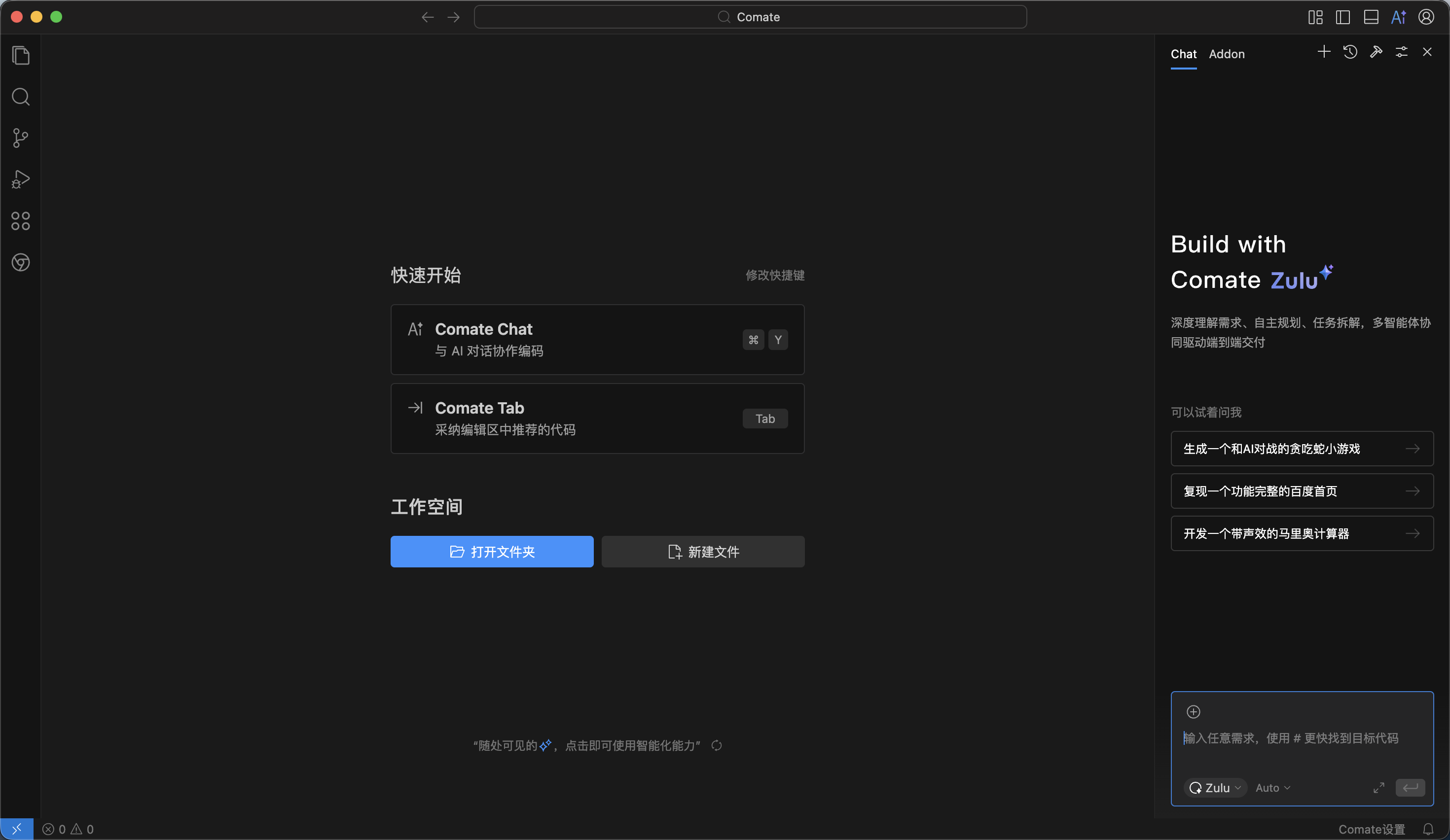The width and height of the screenshot is (1450, 840).
Task: Open the Source Control branch icon
Action: [21, 138]
